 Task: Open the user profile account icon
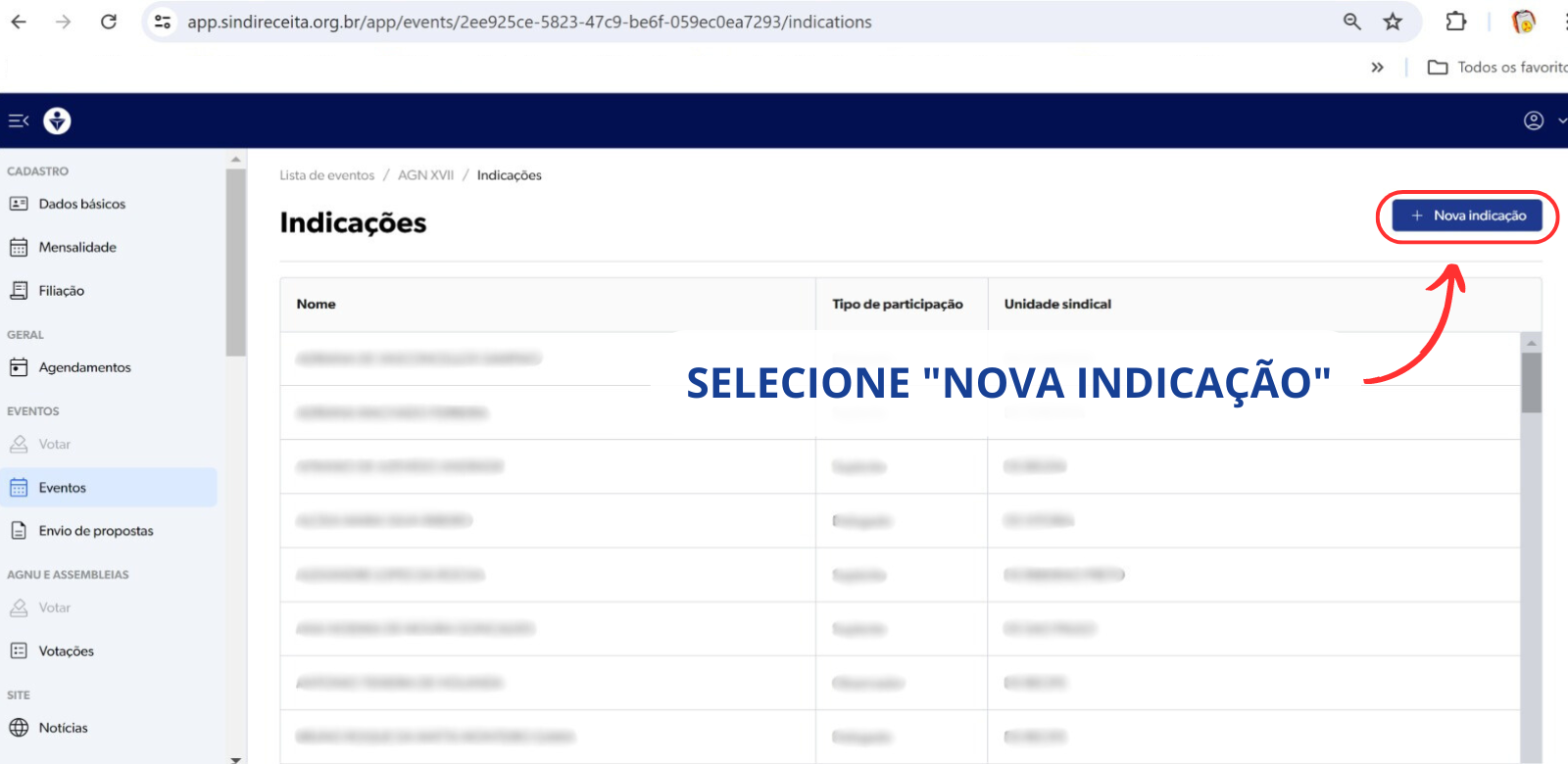click(1534, 120)
